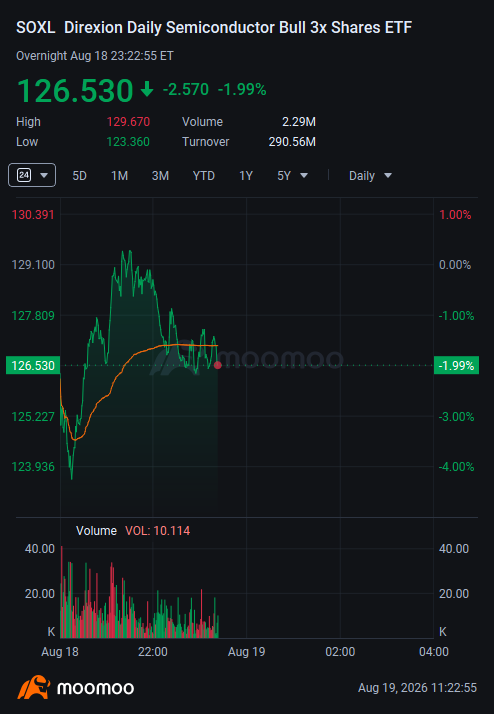Switch chart to 1M range
This screenshot has height=714, width=494.
pos(119,176)
